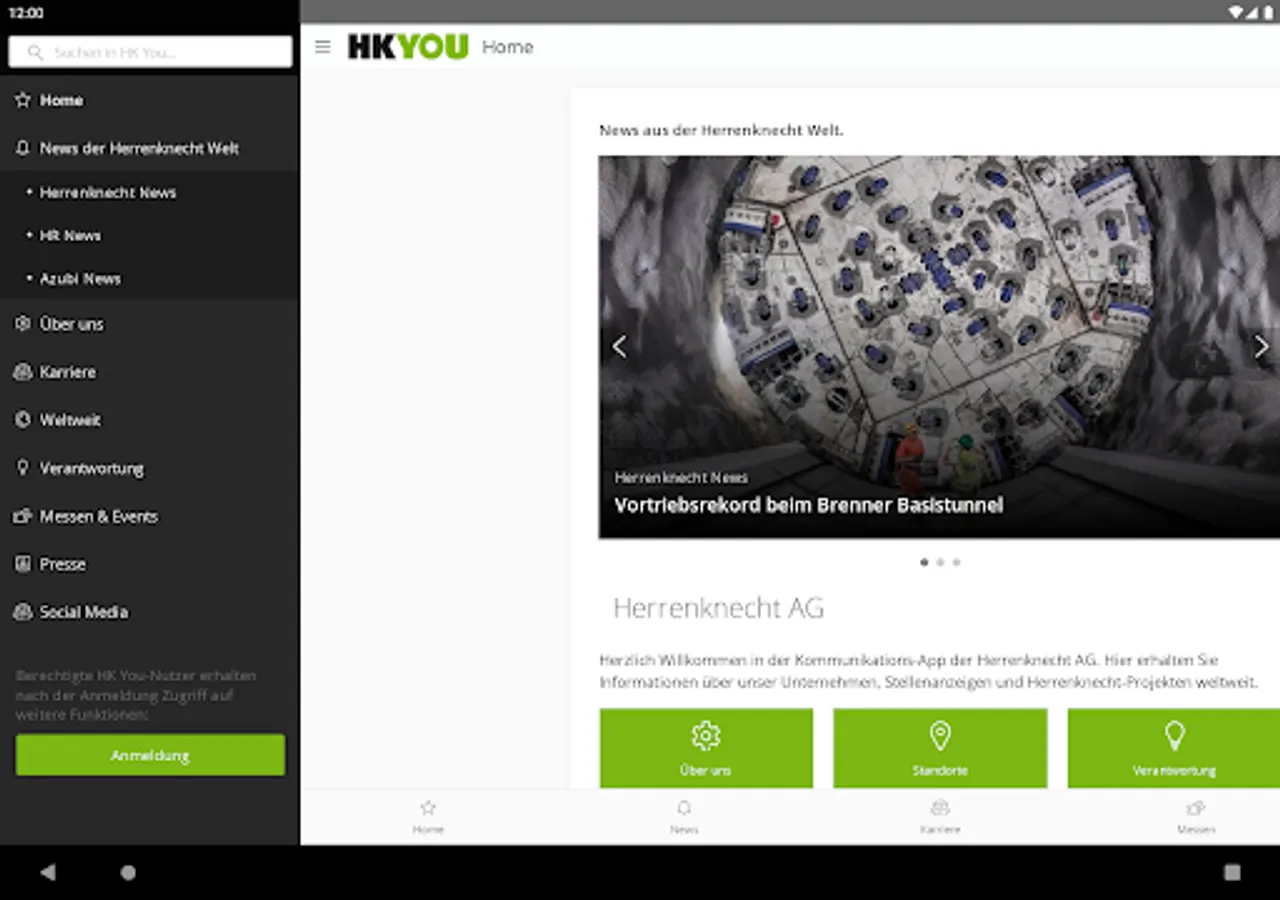1280x900 pixels.
Task: Click the location pin icon on Standorte tile
Action: pos(940,736)
